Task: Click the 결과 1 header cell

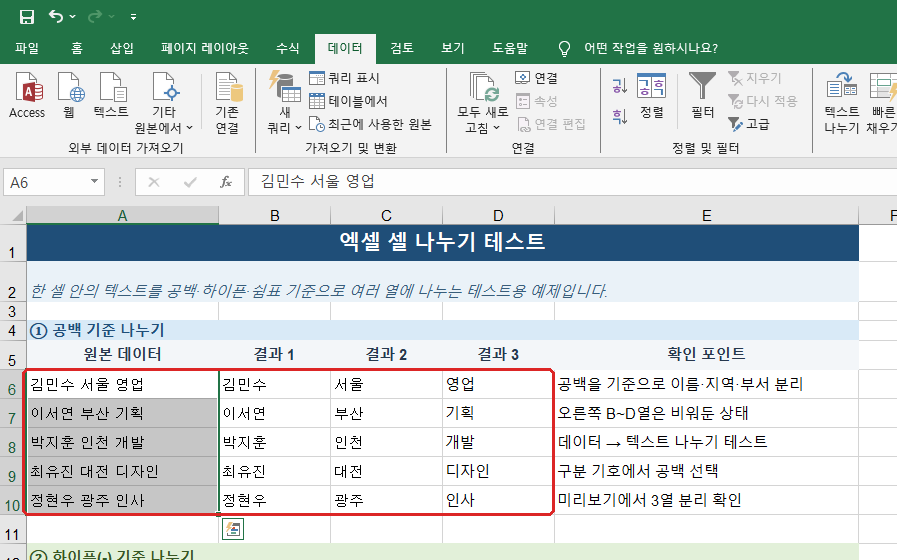Action: point(275,354)
